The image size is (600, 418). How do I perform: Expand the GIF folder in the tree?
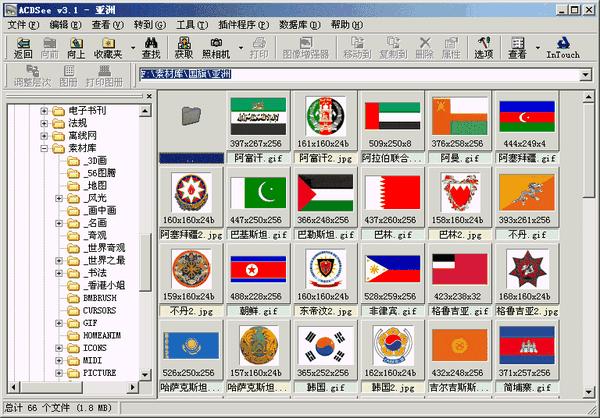coord(60,323)
